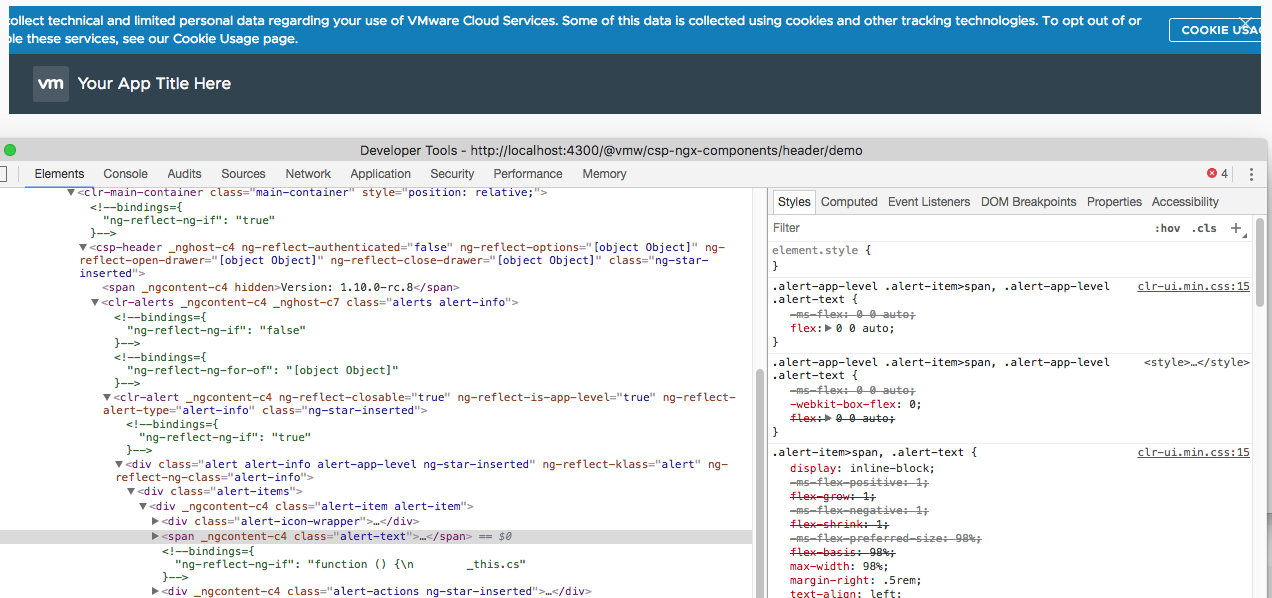Toggle the .cls element classes panel
This screenshot has width=1272, height=598.
[1204, 228]
